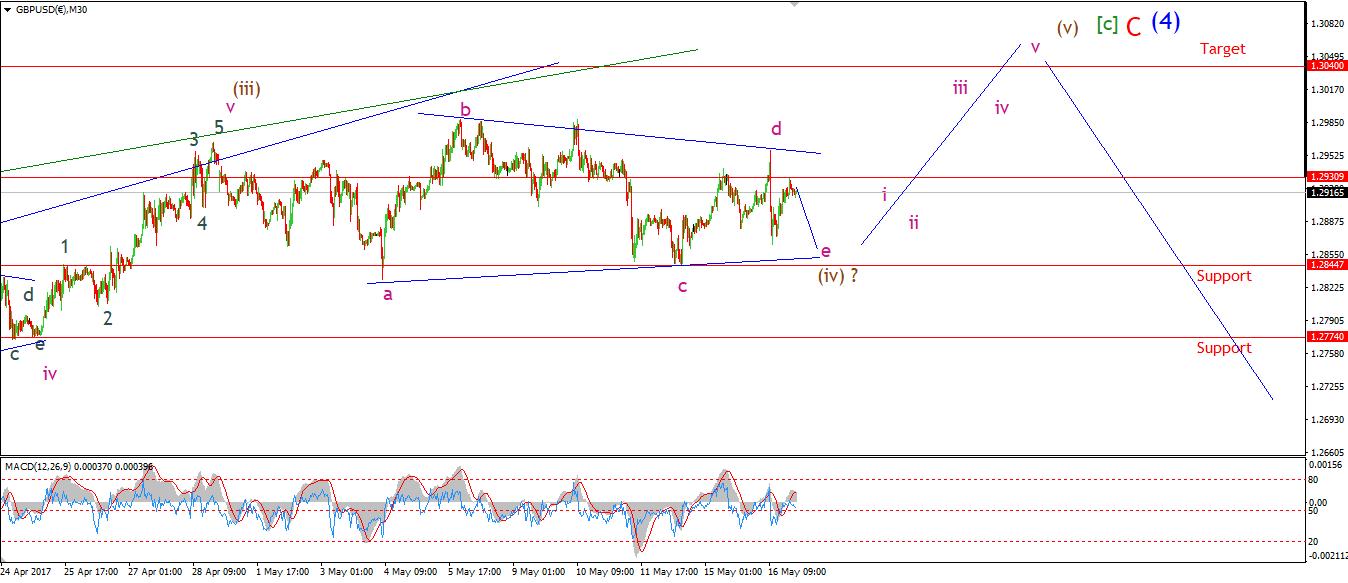Select the Support label near 1.28447 line

click(x=1224, y=276)
